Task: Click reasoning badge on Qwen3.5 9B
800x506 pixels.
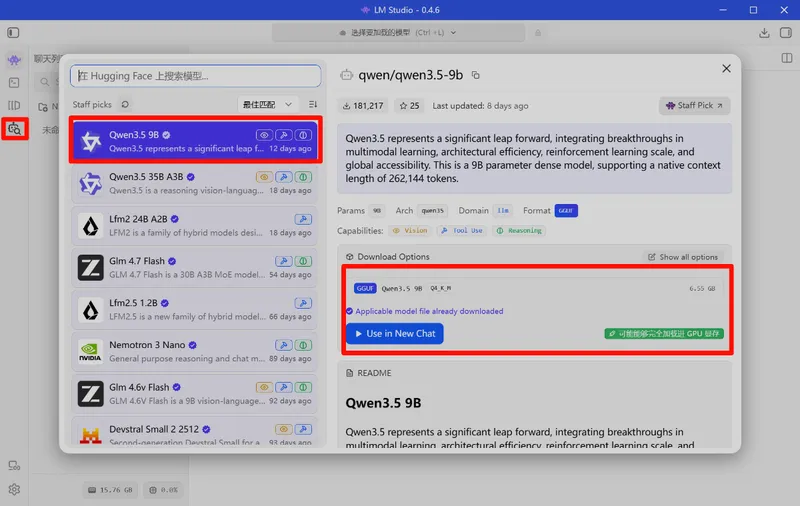Action: click(303, 135)
